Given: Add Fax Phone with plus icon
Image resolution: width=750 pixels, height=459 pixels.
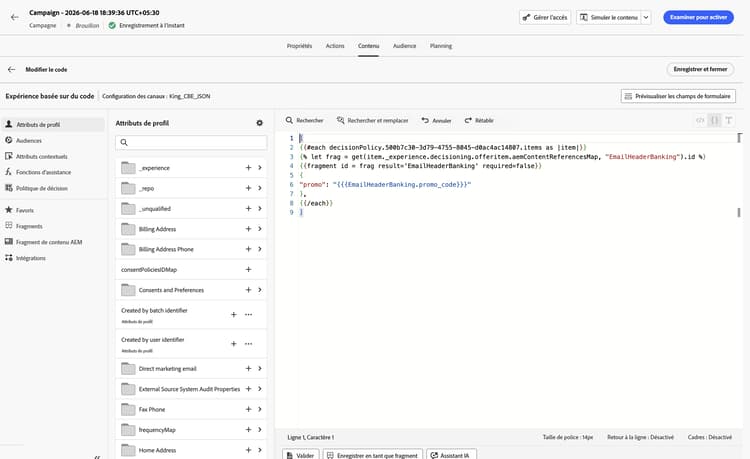Looking at the screenshot, I should point(248,409).
